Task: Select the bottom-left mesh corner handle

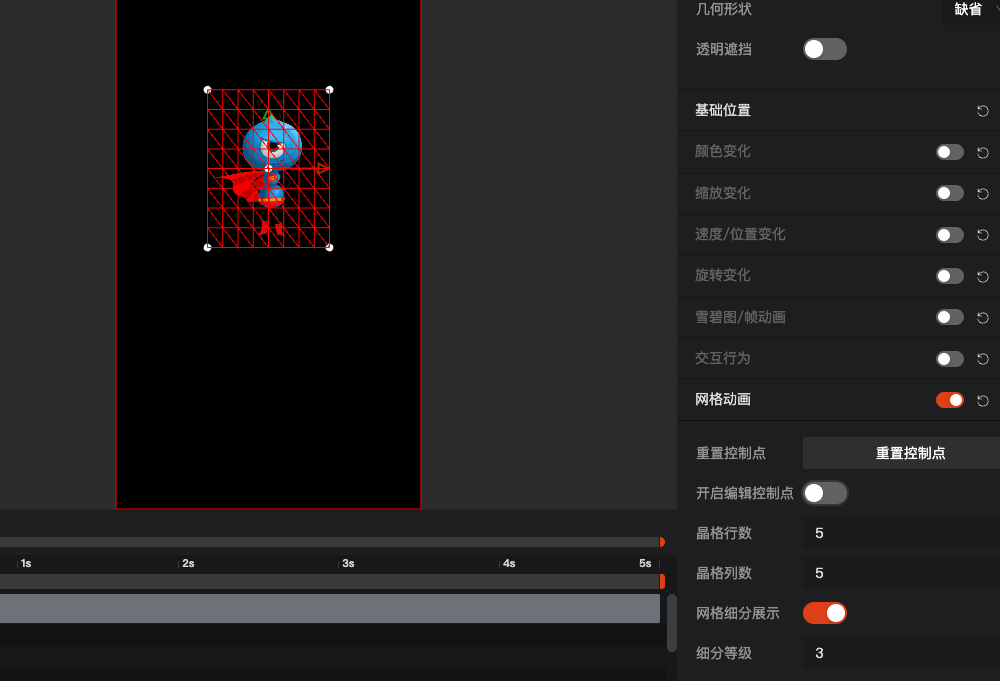Action: click(x=207, y=247)
